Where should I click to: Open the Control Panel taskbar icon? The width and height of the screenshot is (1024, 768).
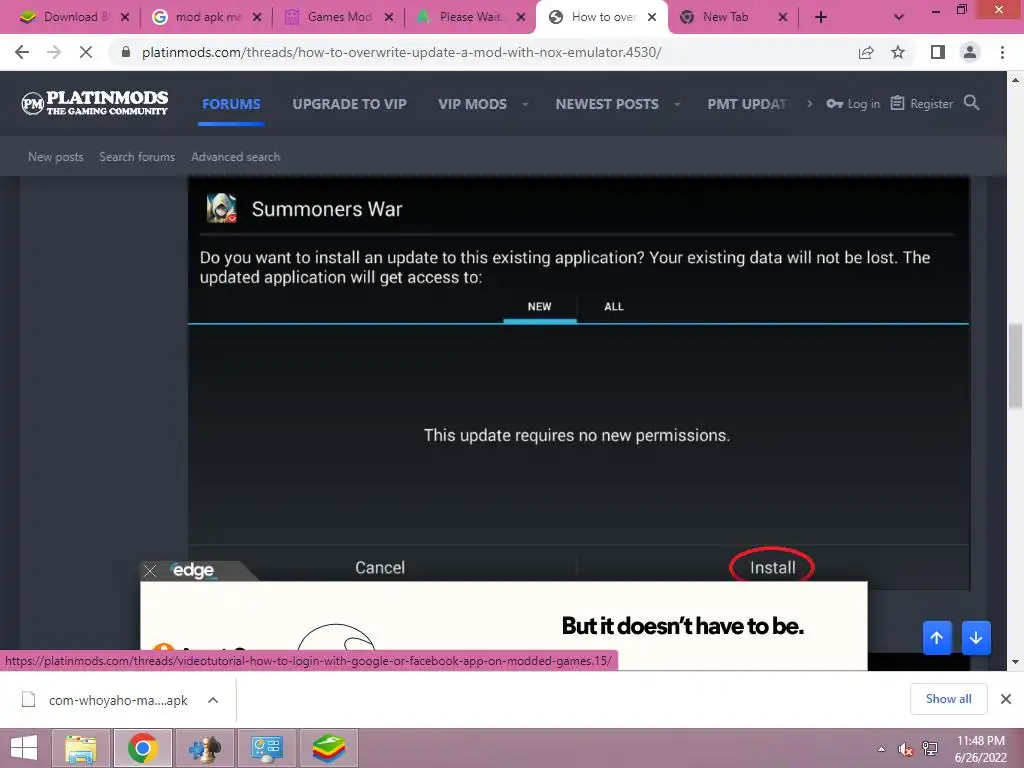tap(266, 748)
